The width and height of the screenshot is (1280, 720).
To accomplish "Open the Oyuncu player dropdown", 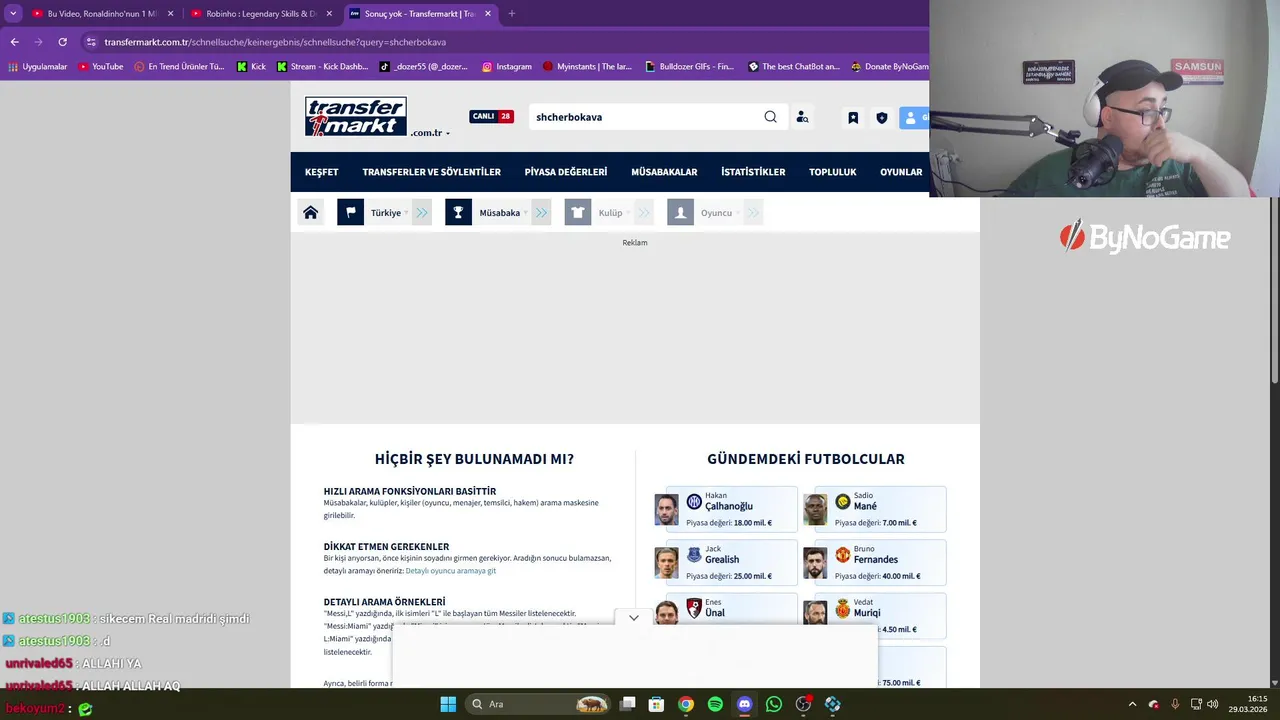I will pos(719,213).
